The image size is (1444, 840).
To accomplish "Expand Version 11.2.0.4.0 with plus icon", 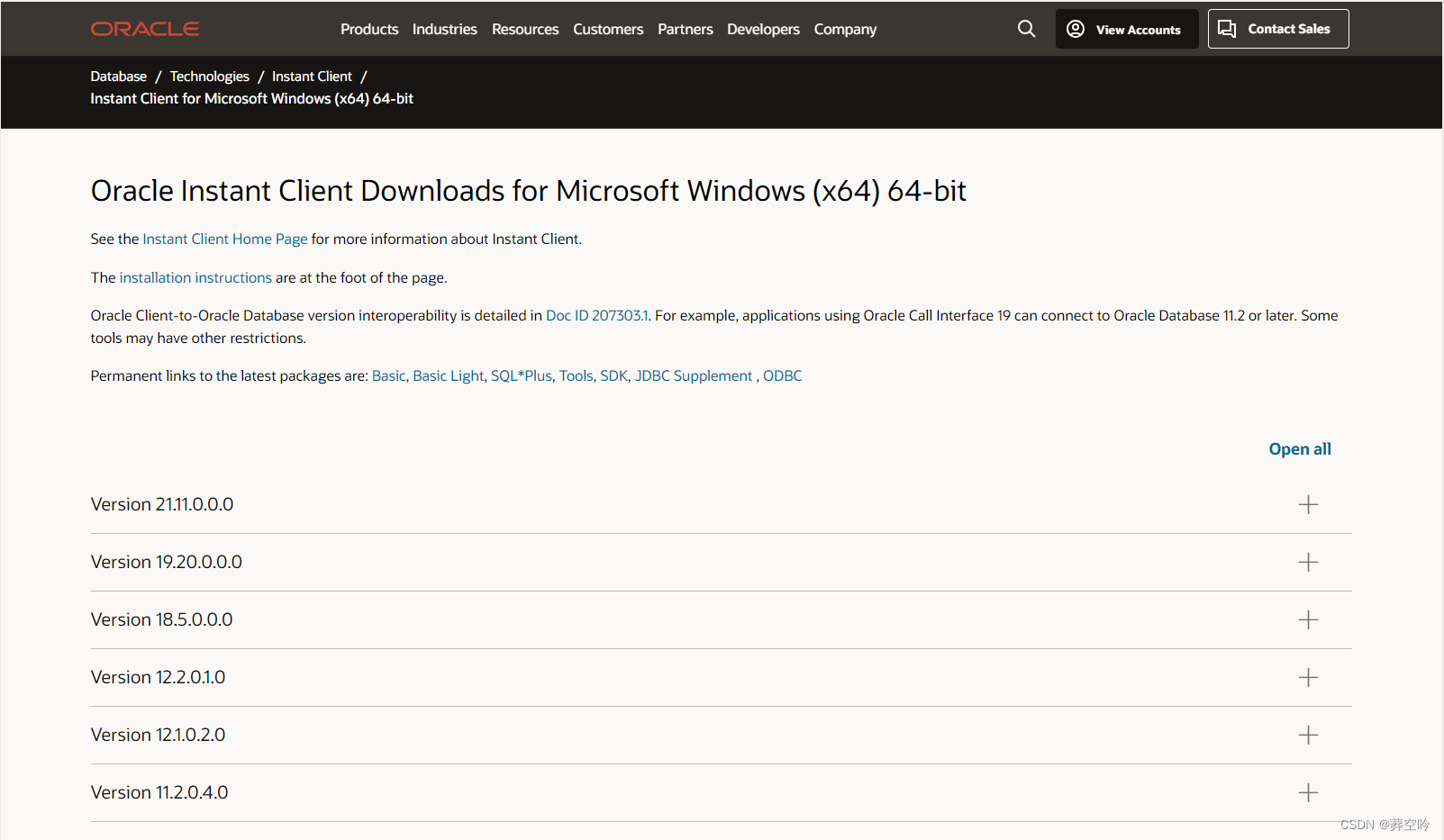I will click(x=1308, y=792).
